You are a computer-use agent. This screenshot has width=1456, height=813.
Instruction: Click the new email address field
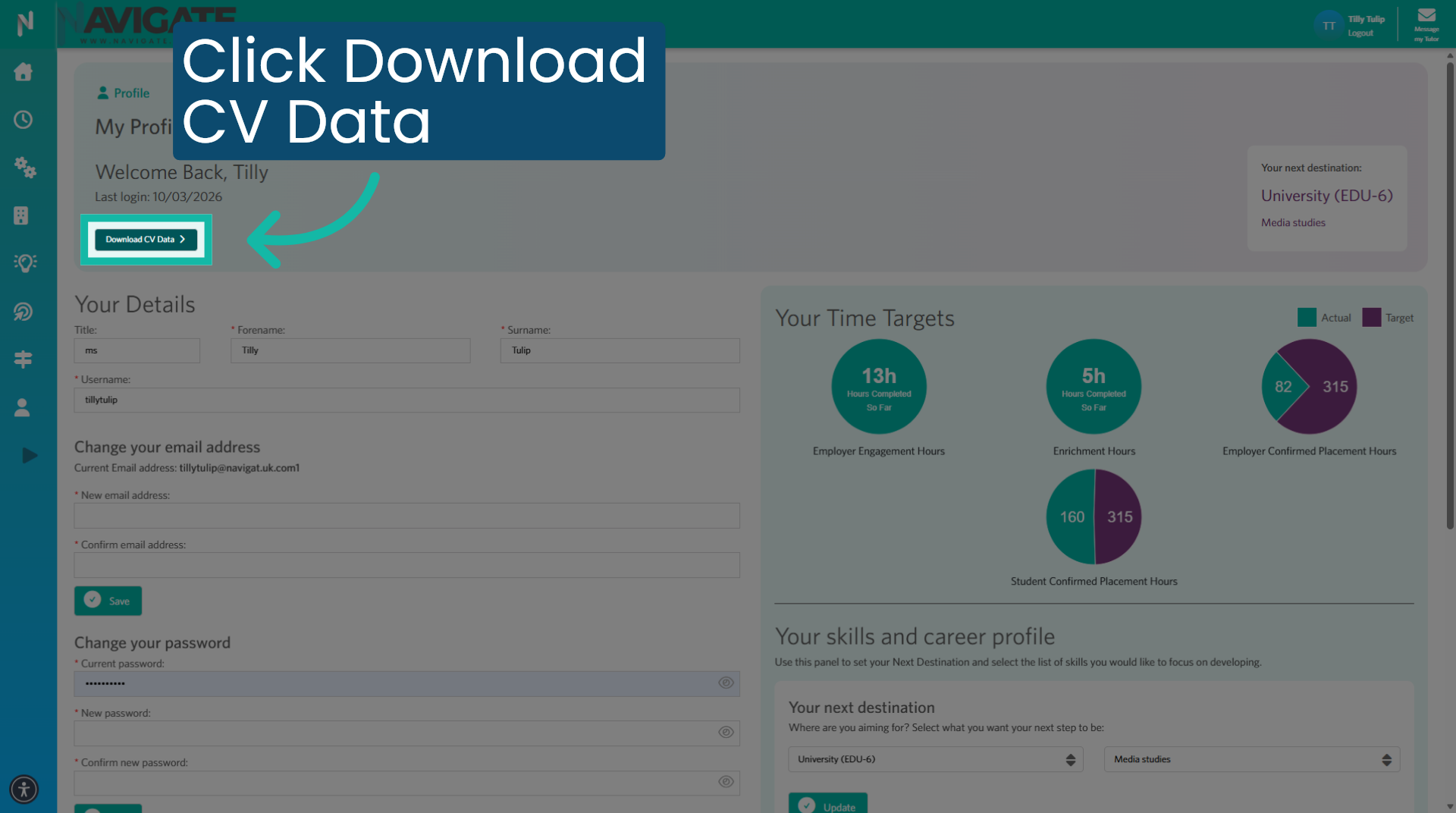click(x=406, y=515)
